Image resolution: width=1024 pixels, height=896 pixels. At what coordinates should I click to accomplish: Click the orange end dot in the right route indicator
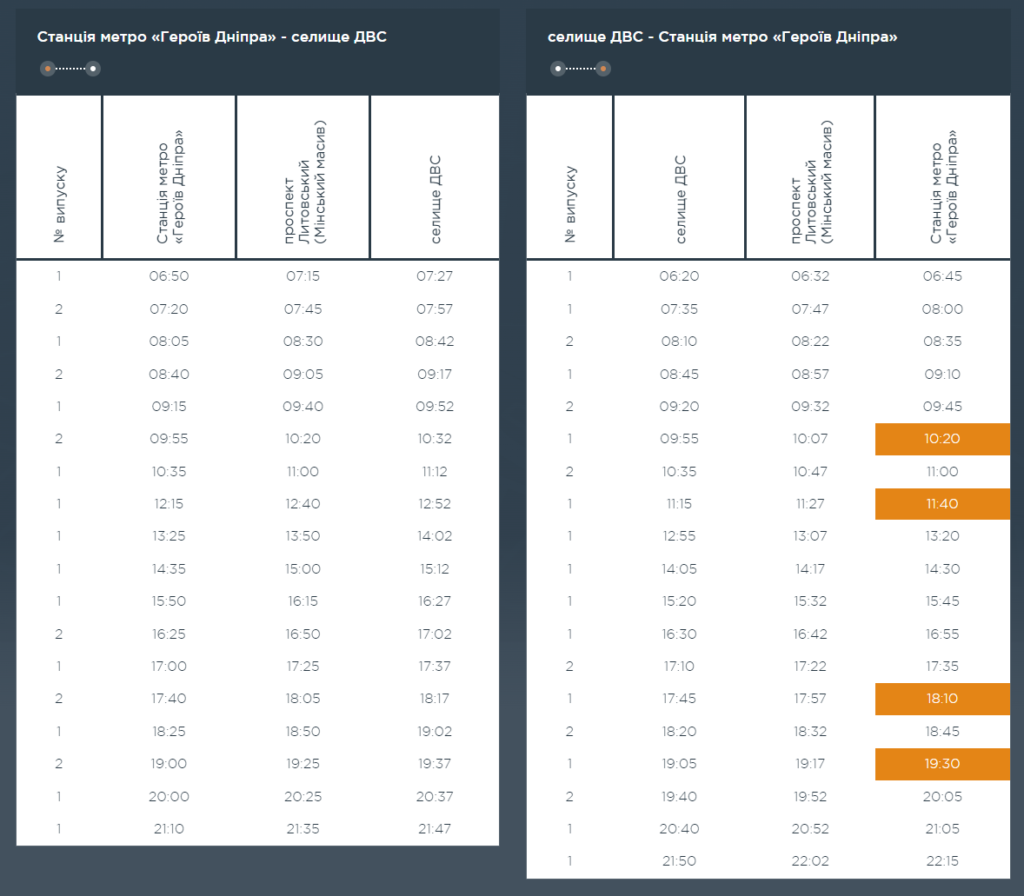coord(603,69)
